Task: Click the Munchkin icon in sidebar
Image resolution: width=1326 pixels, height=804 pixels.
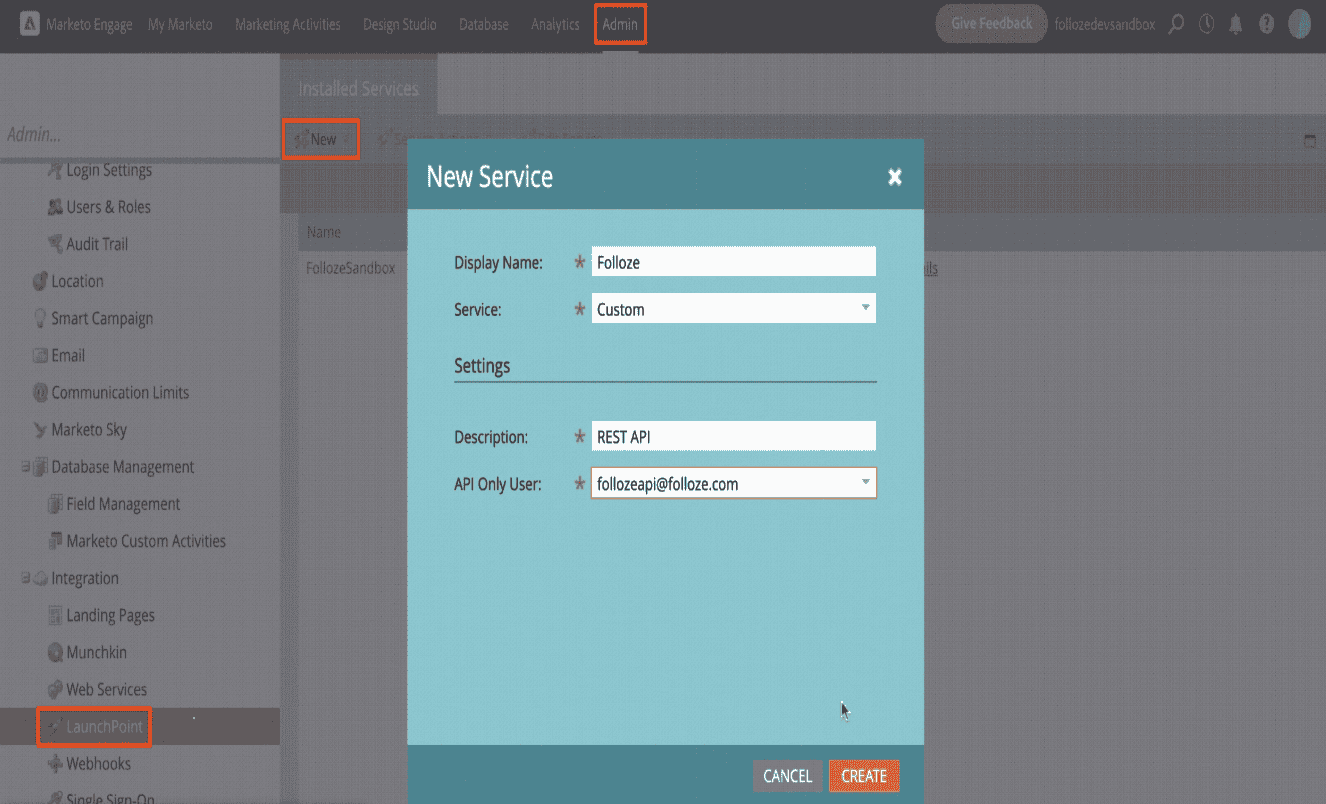Action: pos(56,652)
